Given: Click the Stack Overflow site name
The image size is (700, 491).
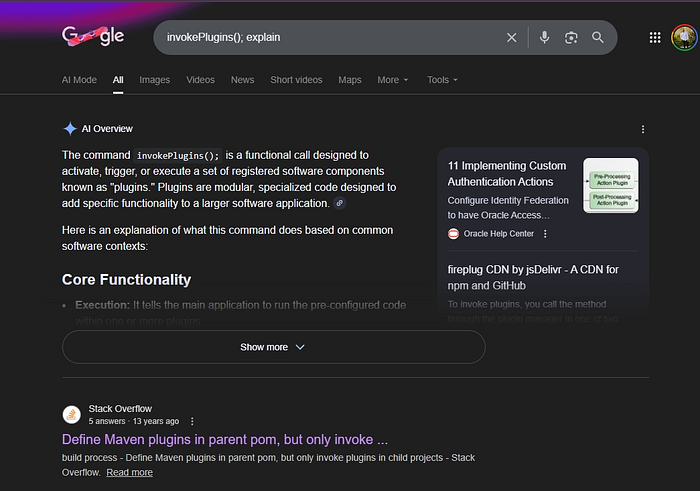Looking at the screenshot, I should 120,408.
